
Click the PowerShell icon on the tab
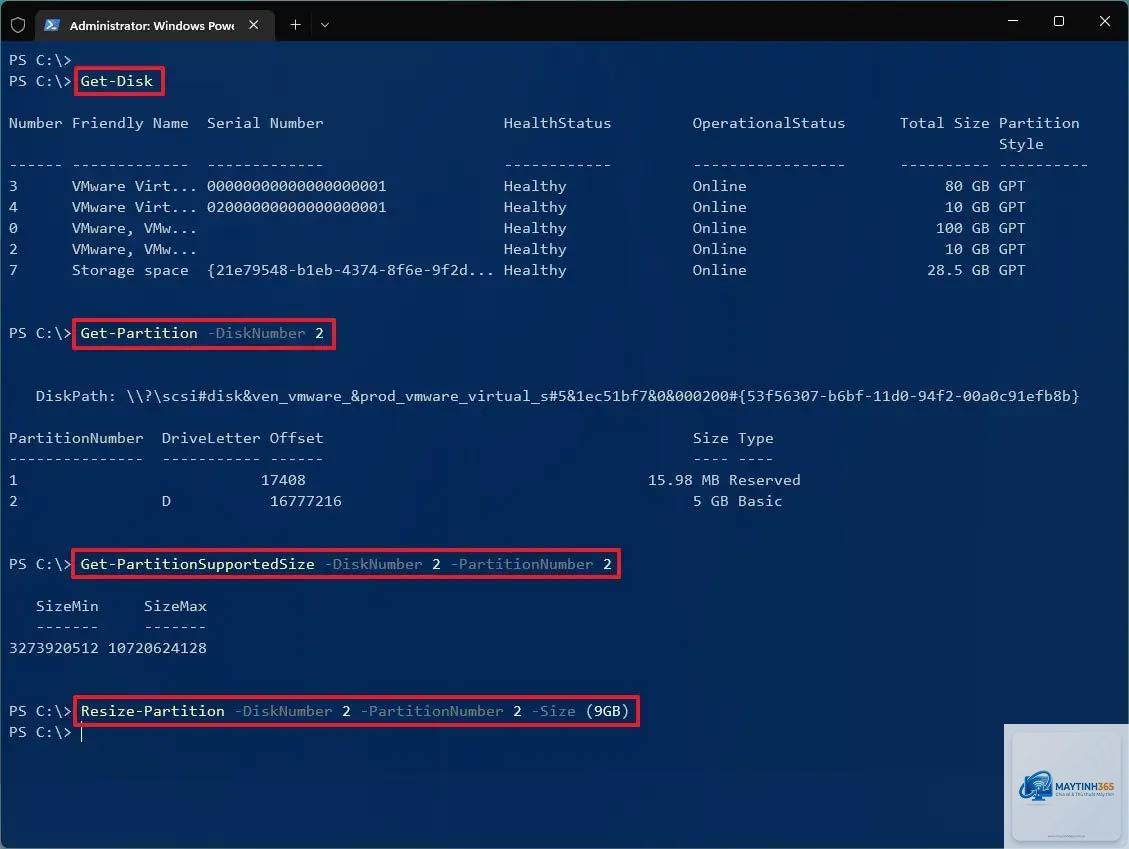click(x=52, y=25)
